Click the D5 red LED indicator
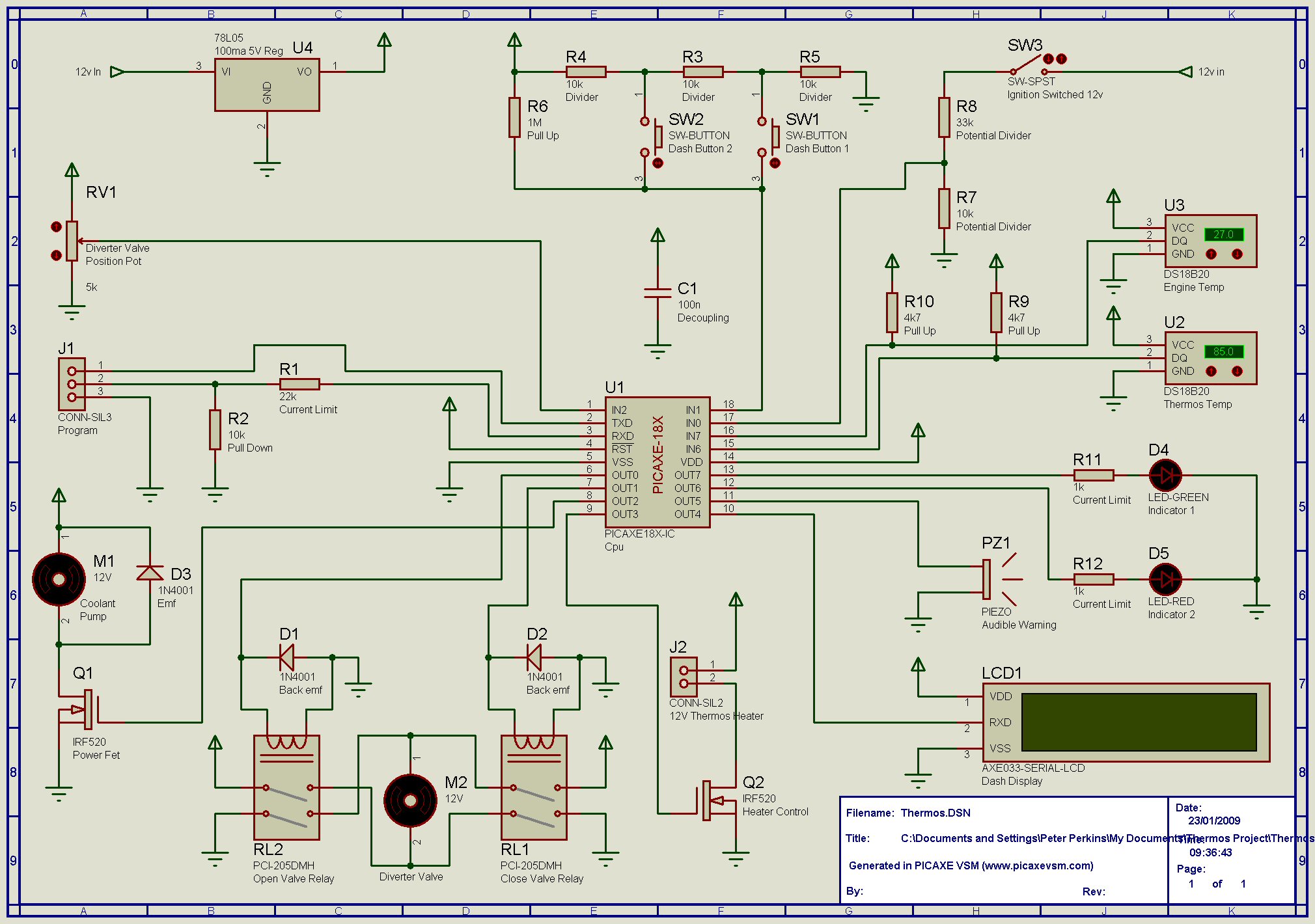Screen dimensions: 1315x924 (1165, 579)
